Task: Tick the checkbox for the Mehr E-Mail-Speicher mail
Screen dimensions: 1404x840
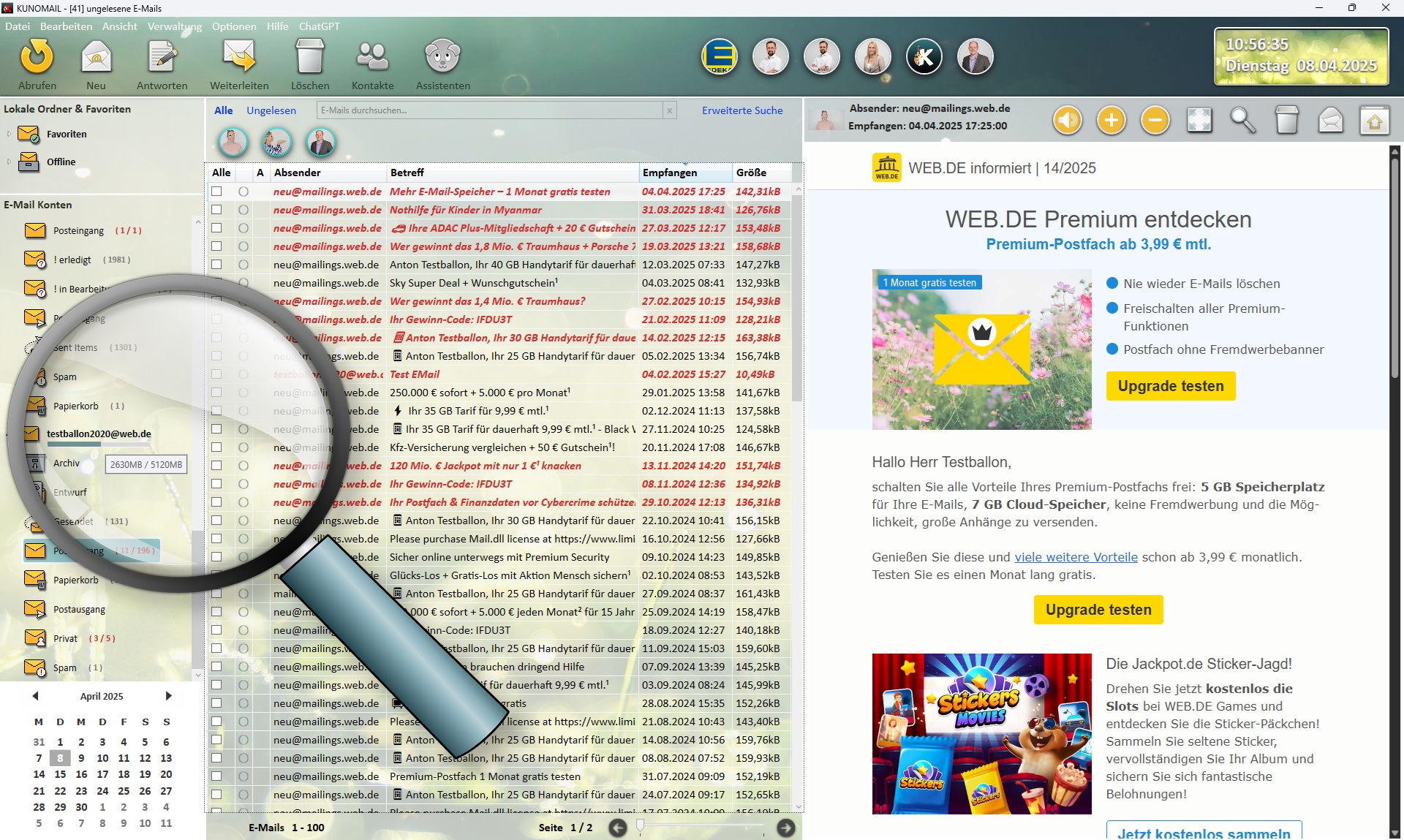Action: click(x=216, y=192)
